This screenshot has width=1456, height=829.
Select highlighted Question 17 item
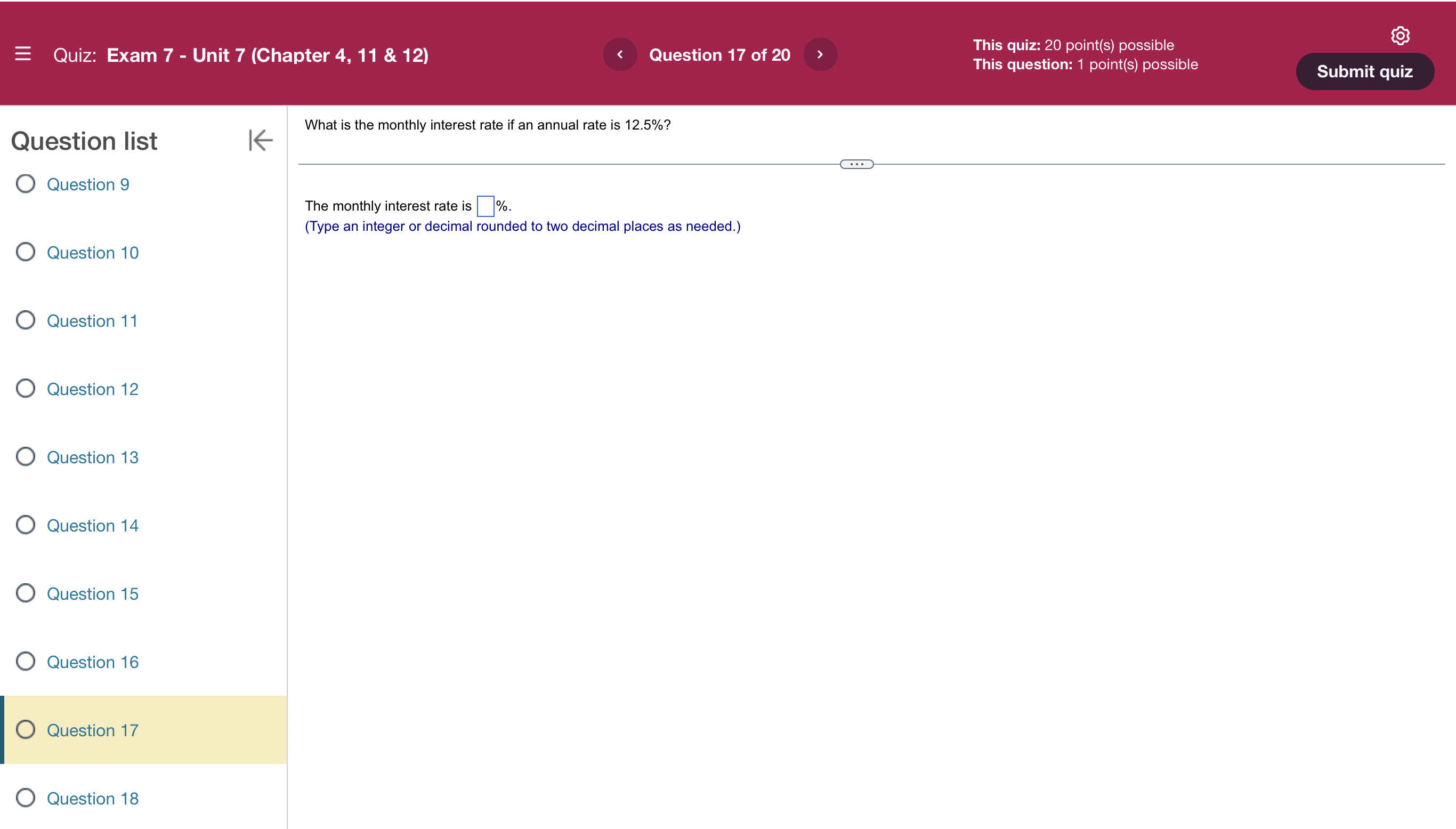coord(92,730)
